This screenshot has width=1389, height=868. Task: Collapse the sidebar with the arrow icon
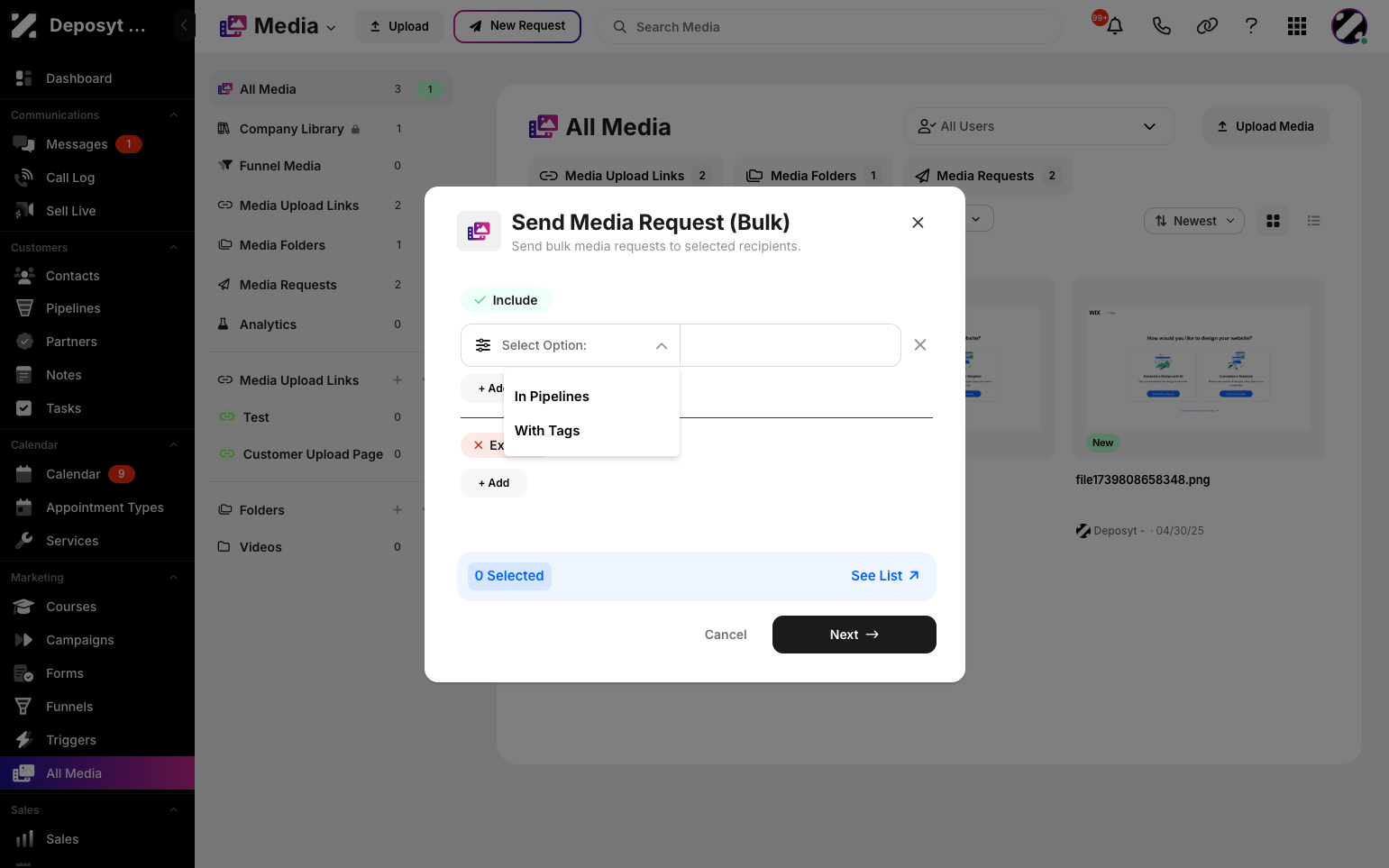tap(184, 25)
